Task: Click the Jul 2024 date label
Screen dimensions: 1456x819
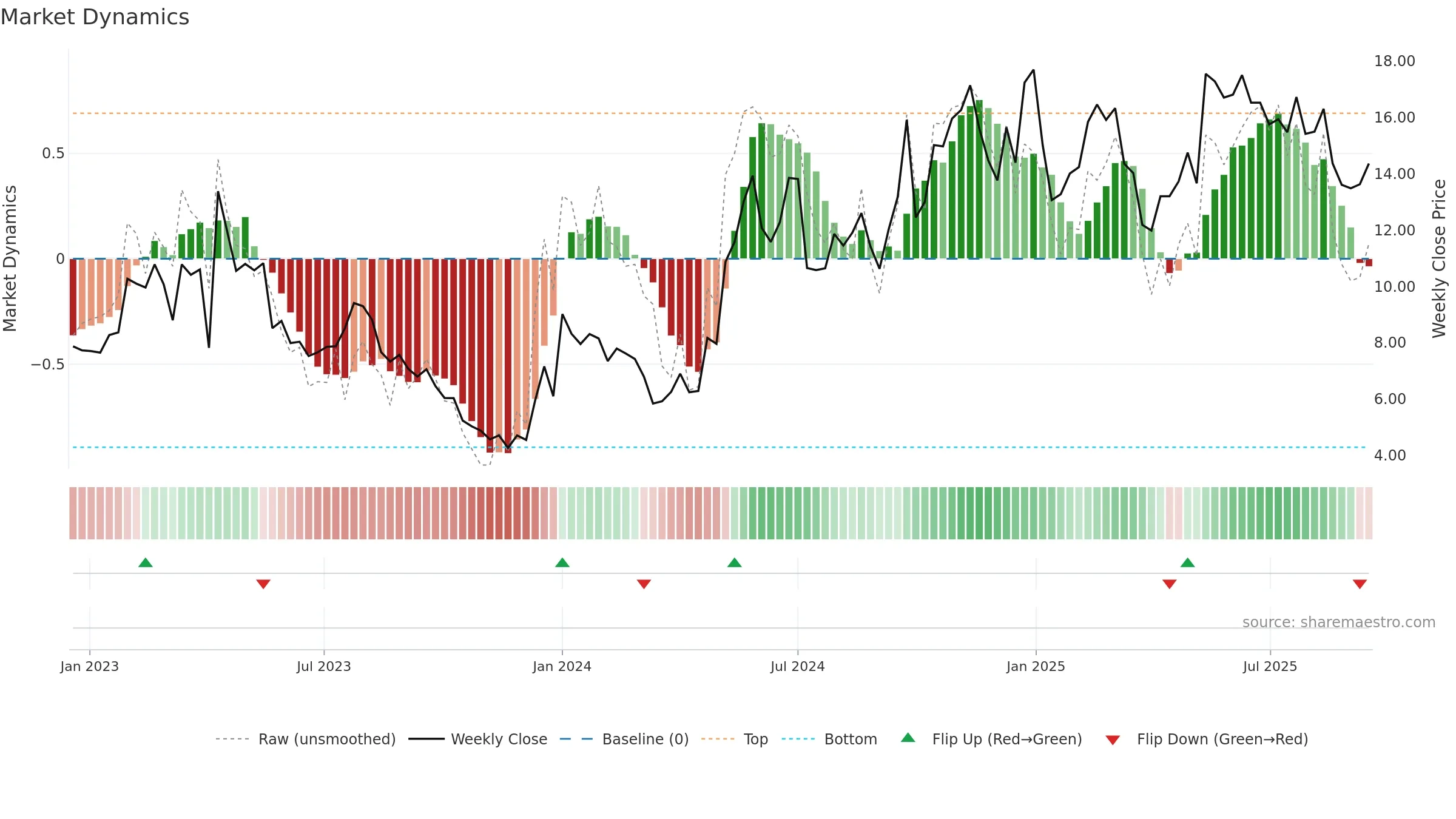Action: 798,666
